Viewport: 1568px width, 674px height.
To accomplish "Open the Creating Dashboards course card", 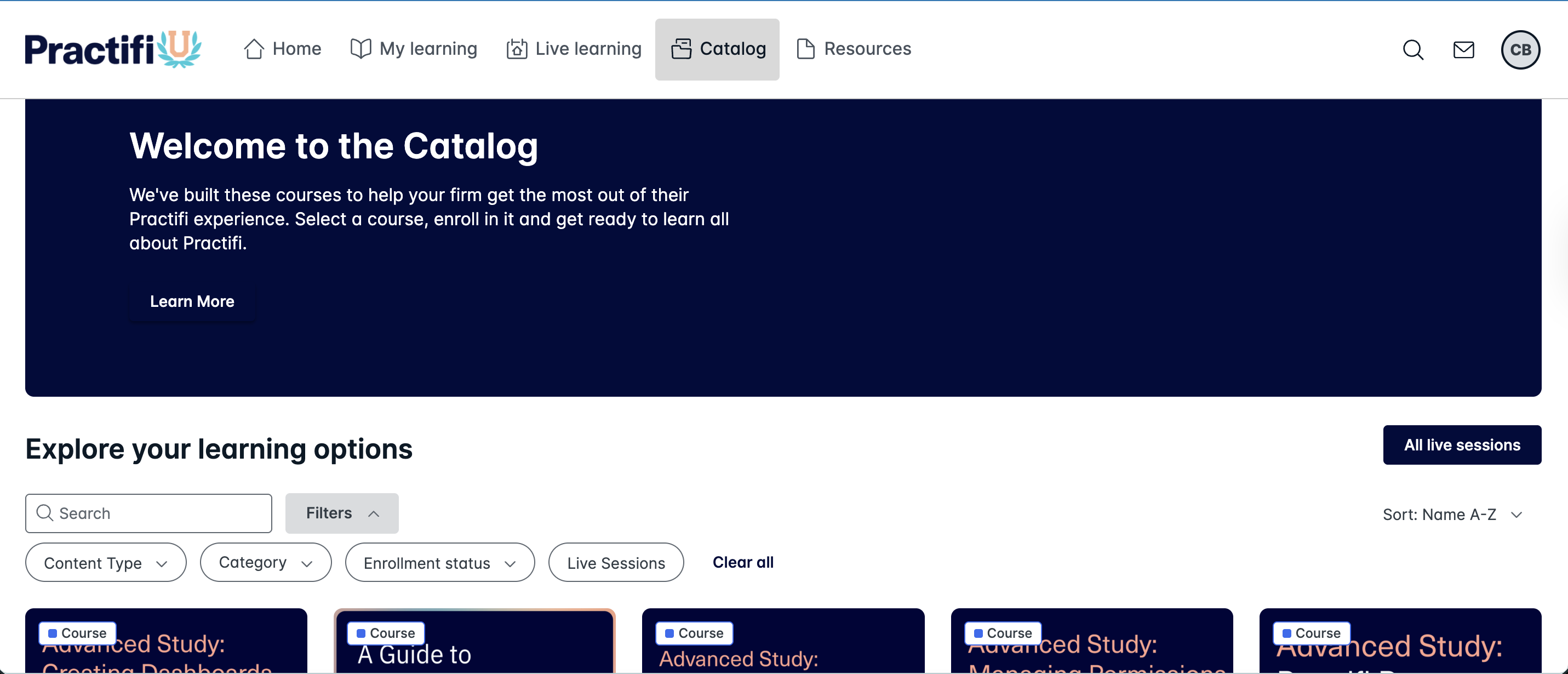I will [x=165, y=641].
